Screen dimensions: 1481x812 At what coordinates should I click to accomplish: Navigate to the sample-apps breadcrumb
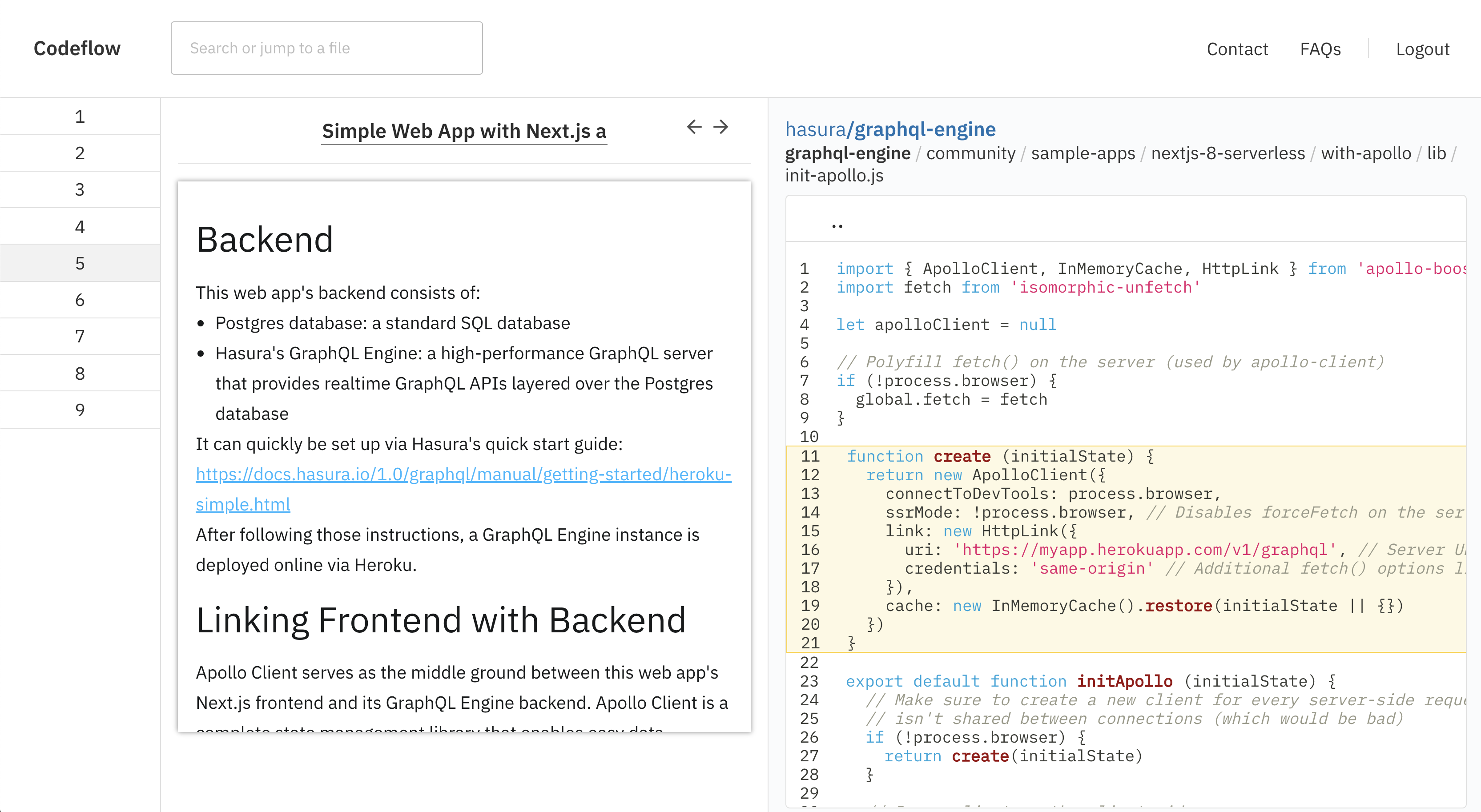[x=1083, y=153]
